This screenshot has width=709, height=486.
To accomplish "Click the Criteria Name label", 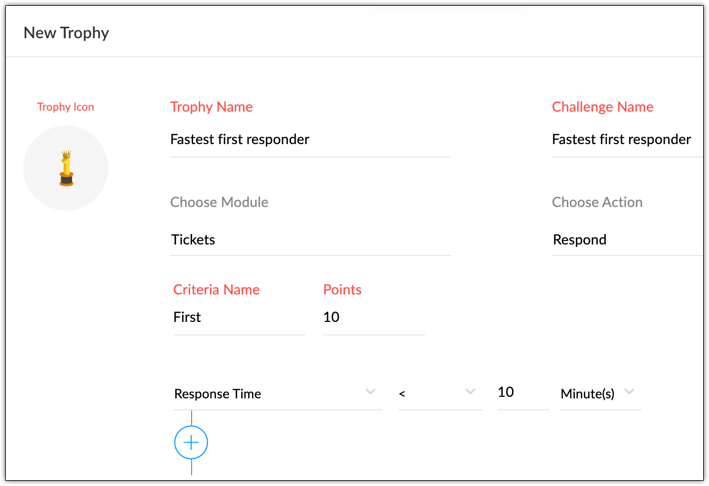I will tap(216, 290).
